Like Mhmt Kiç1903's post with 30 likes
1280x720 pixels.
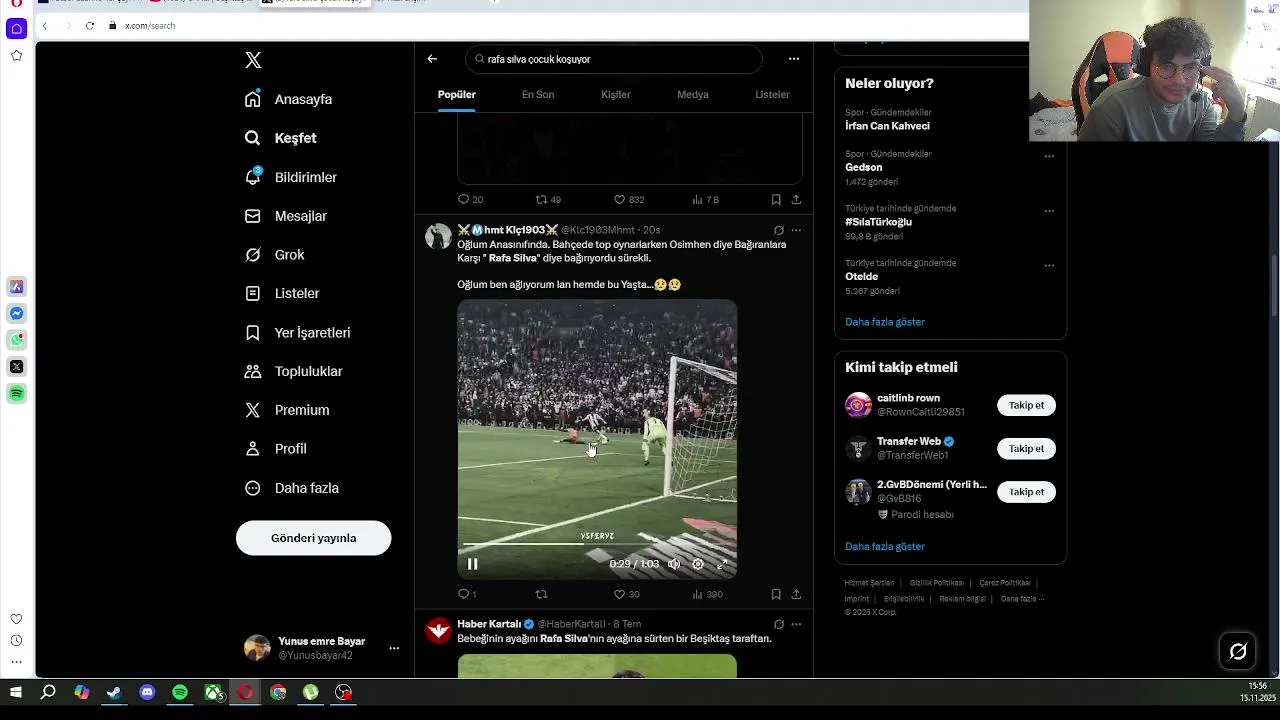pos(626,594)
